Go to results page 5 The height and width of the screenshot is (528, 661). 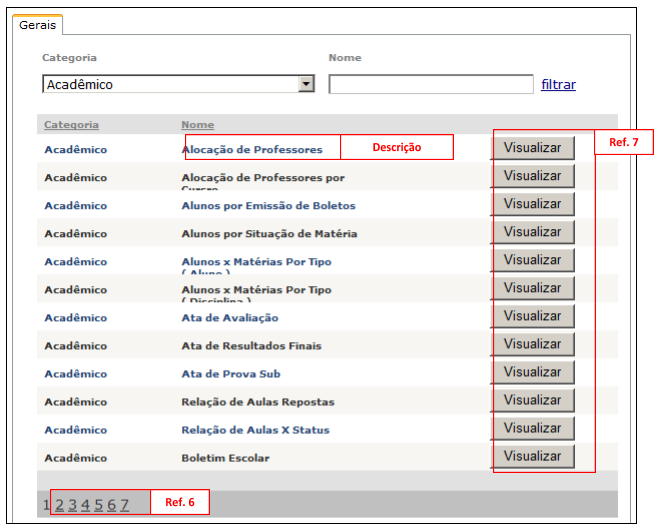coord(99,504)
